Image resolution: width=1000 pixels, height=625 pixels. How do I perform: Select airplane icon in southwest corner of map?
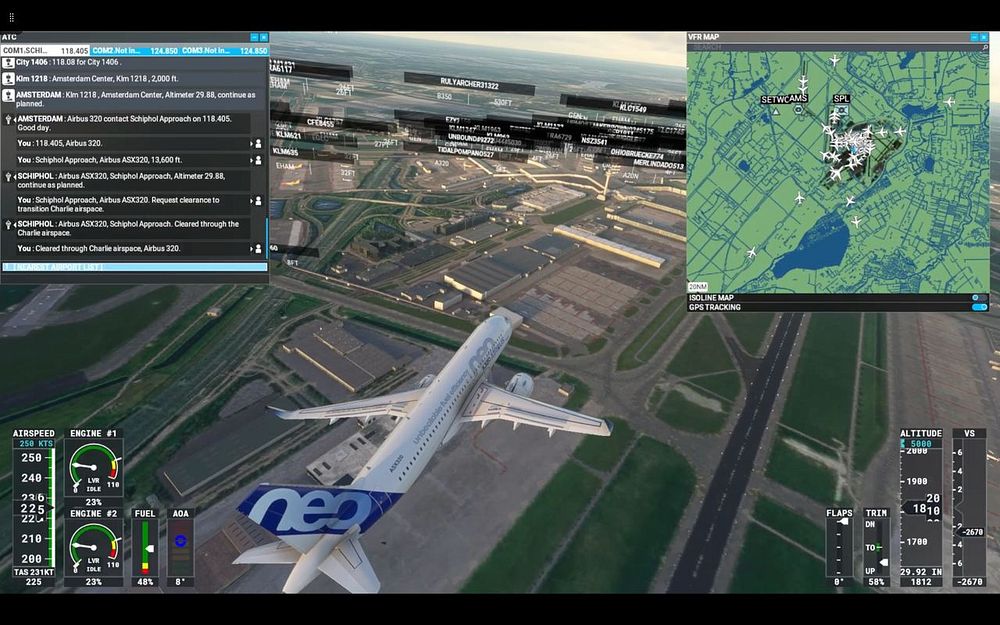point(751,253)
